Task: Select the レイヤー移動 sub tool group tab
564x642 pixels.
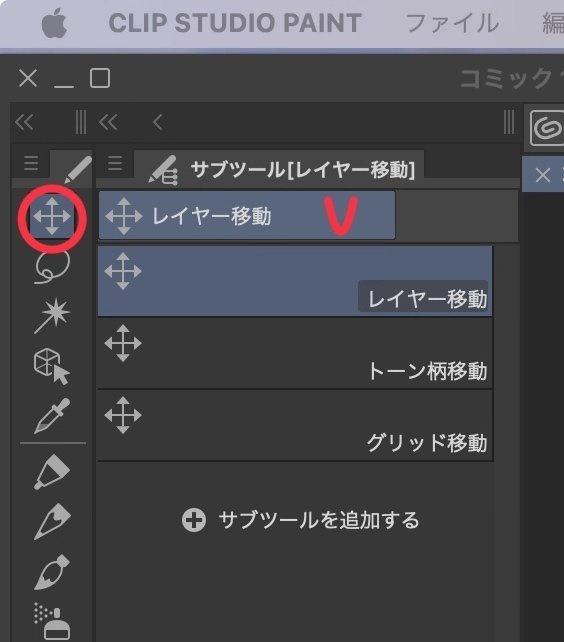Action: (x=247, y=215)
